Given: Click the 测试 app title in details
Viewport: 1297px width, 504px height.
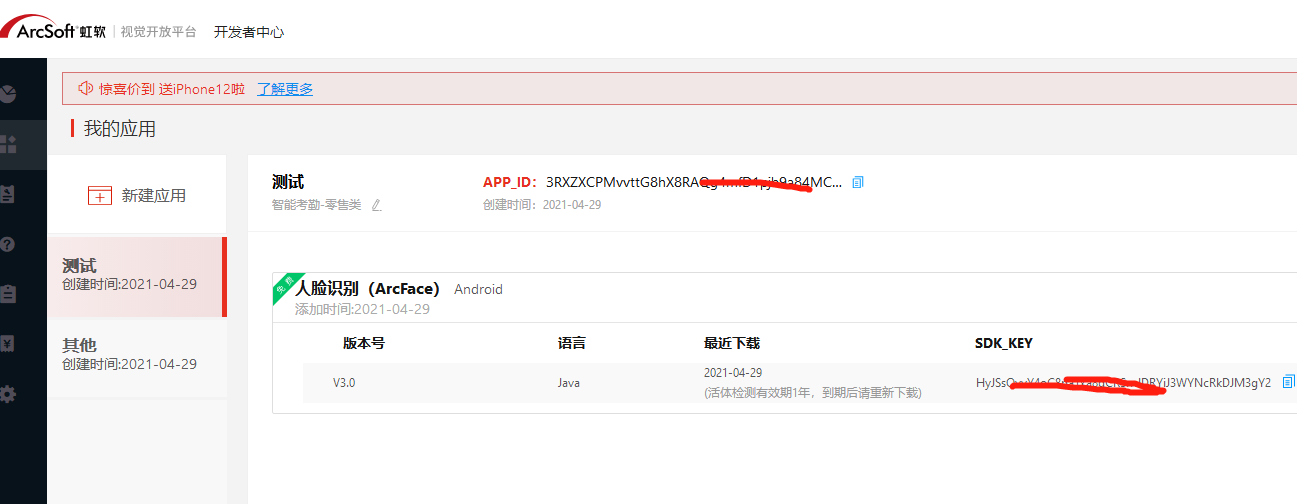Looking at the screenshot, I should [x=288, y=182].
